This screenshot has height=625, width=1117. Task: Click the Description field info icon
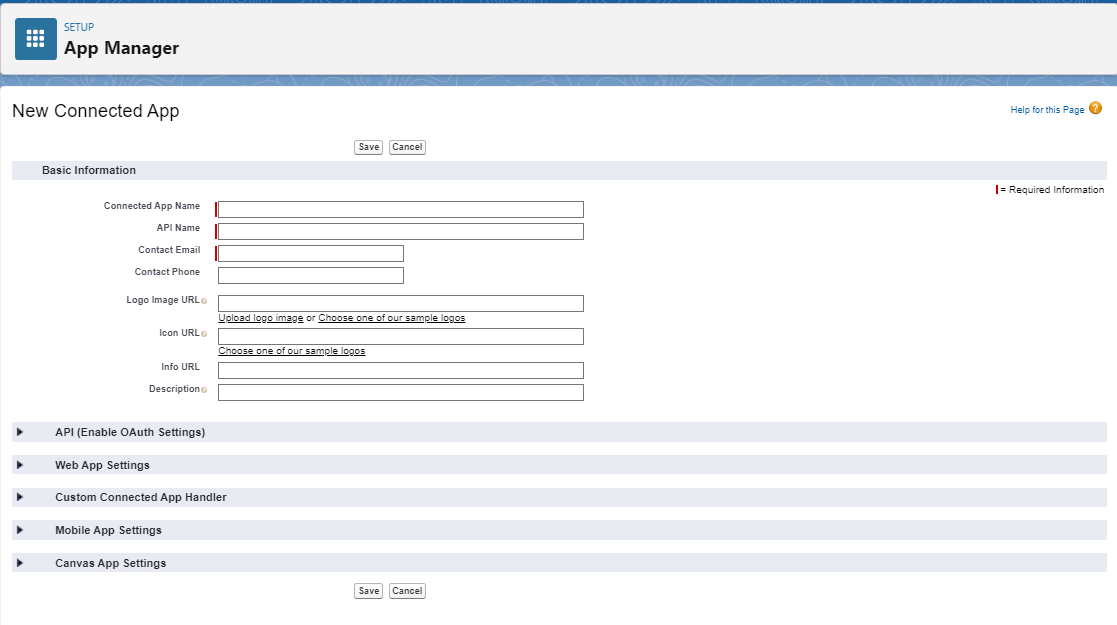[x=204, y=390]
